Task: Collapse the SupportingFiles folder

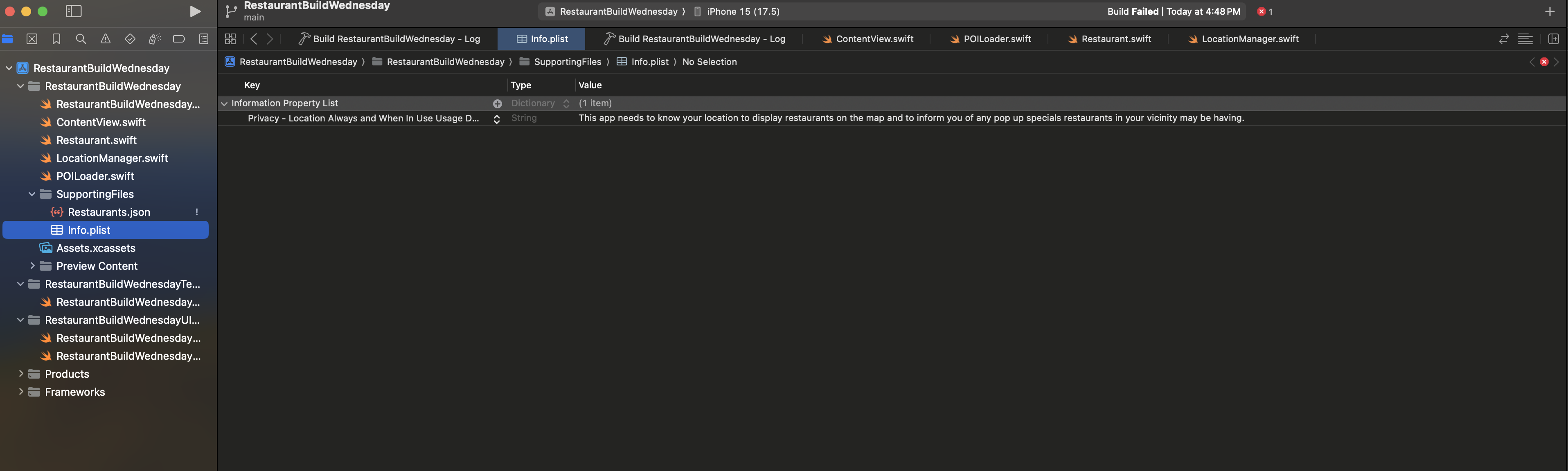Action: pos(32,194)
